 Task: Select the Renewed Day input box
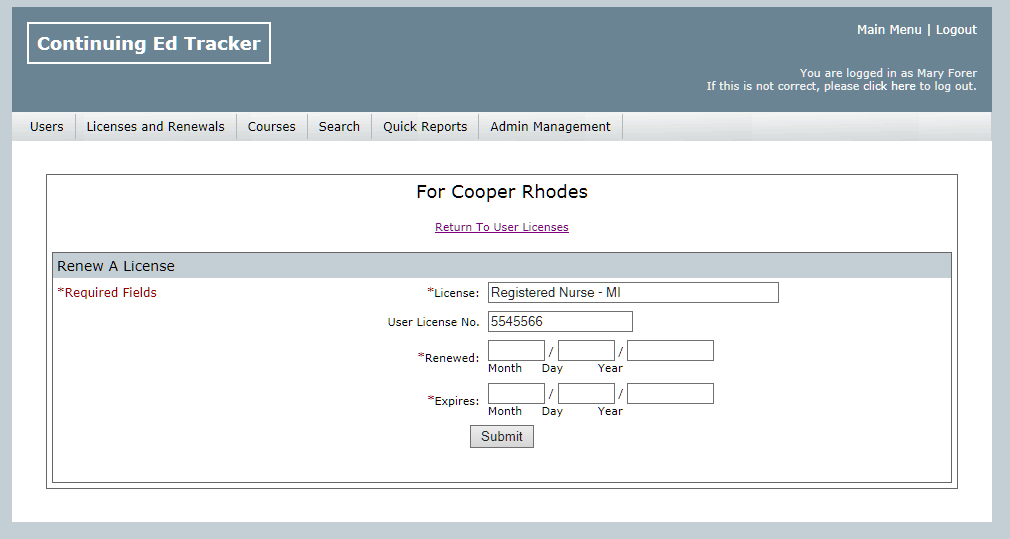586,351
